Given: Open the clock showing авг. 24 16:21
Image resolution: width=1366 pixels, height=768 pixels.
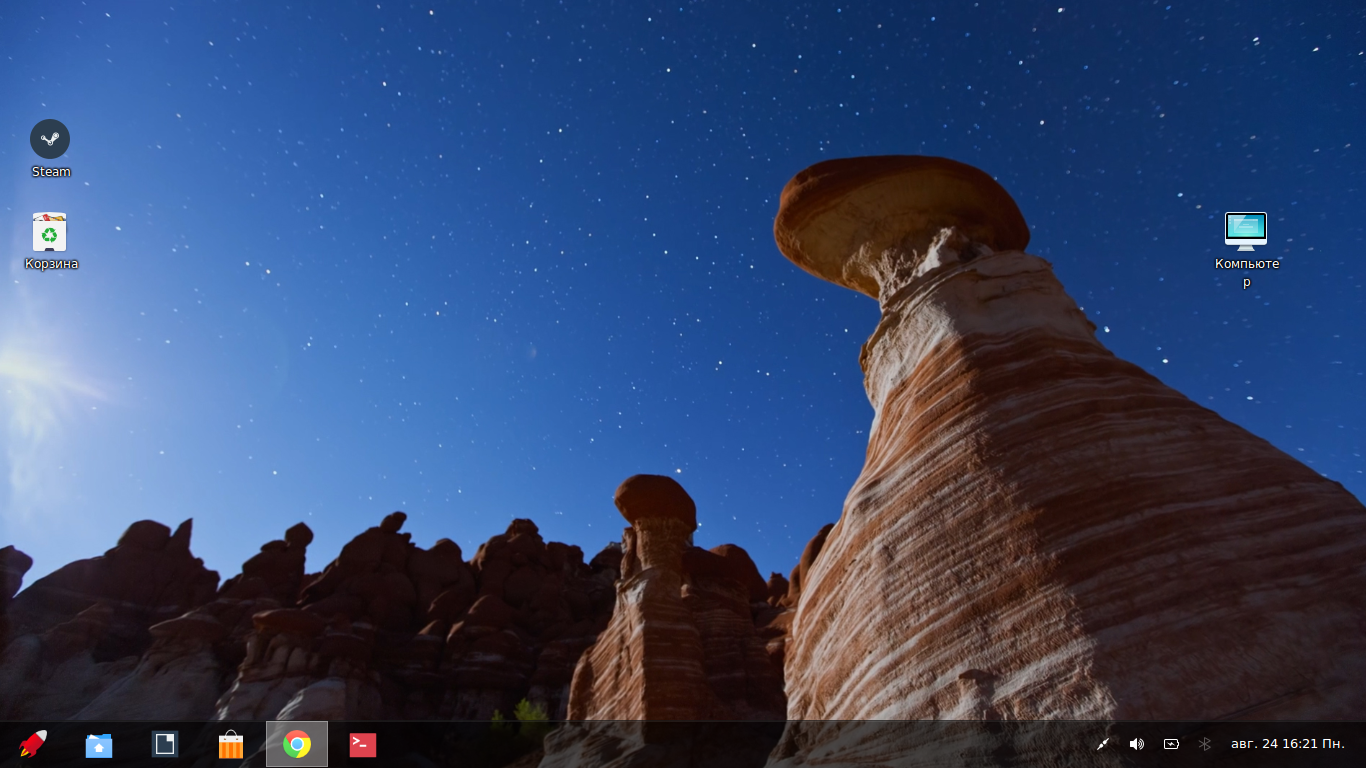Looking at the screenshot, I should 1288,744.
